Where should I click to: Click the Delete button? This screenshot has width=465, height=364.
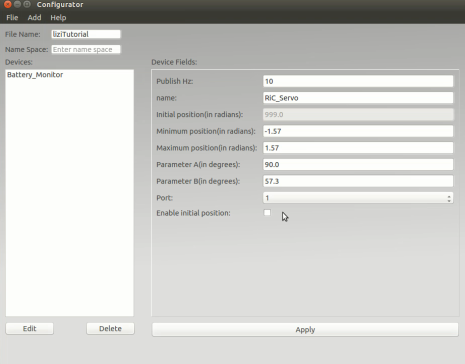pos(110,328)
